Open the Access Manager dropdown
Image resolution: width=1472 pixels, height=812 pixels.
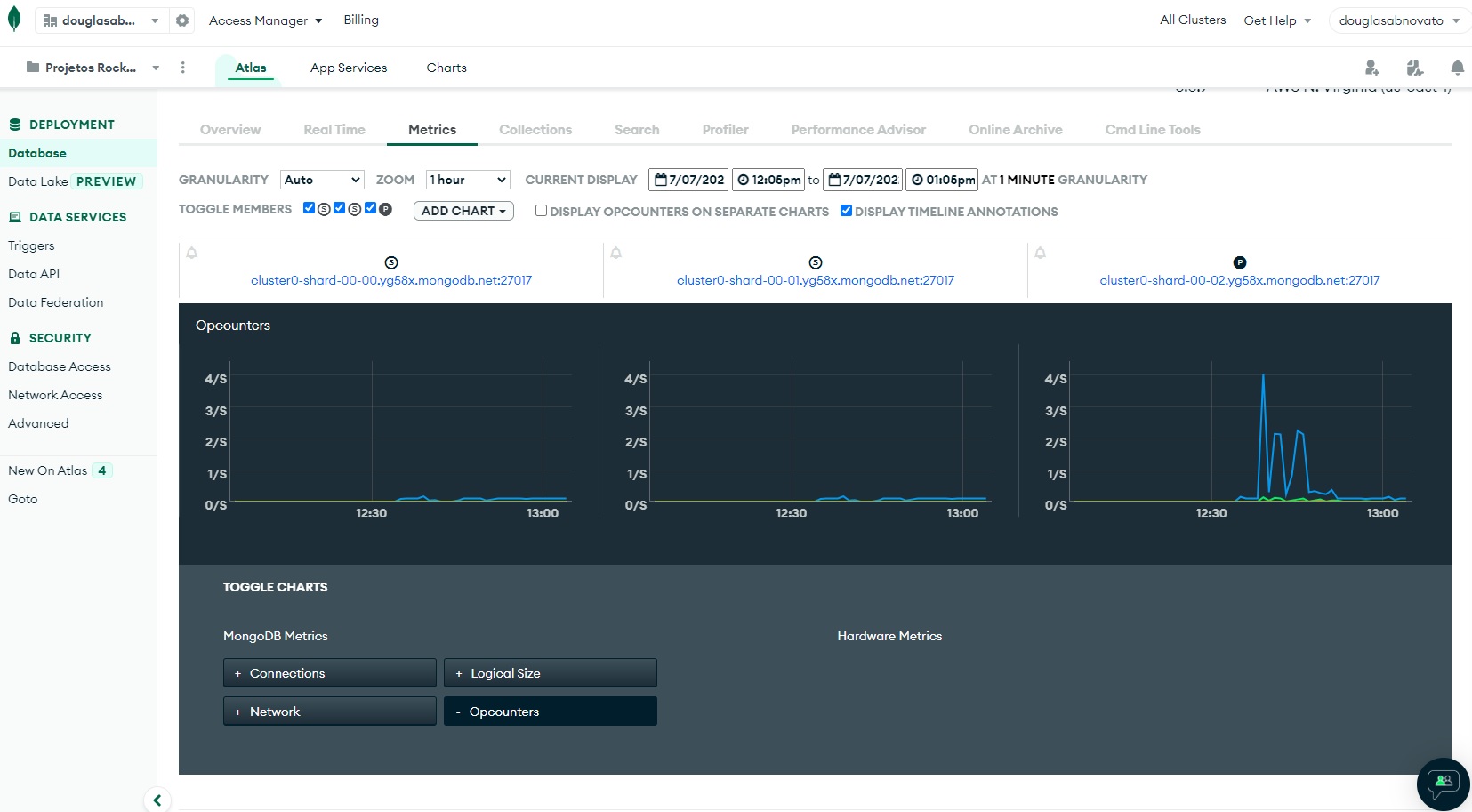[265, 20]
